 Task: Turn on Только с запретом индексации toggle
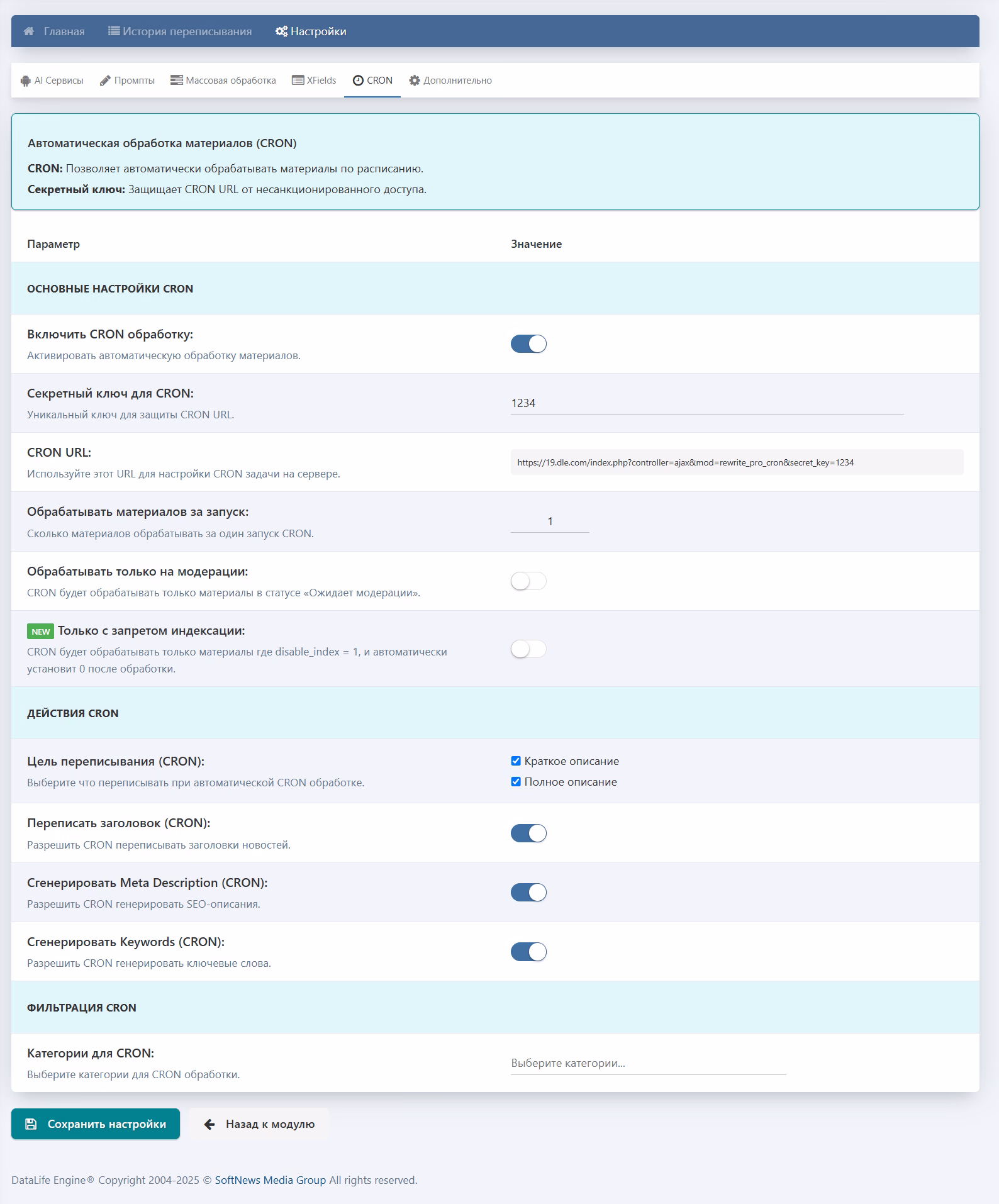528,649
